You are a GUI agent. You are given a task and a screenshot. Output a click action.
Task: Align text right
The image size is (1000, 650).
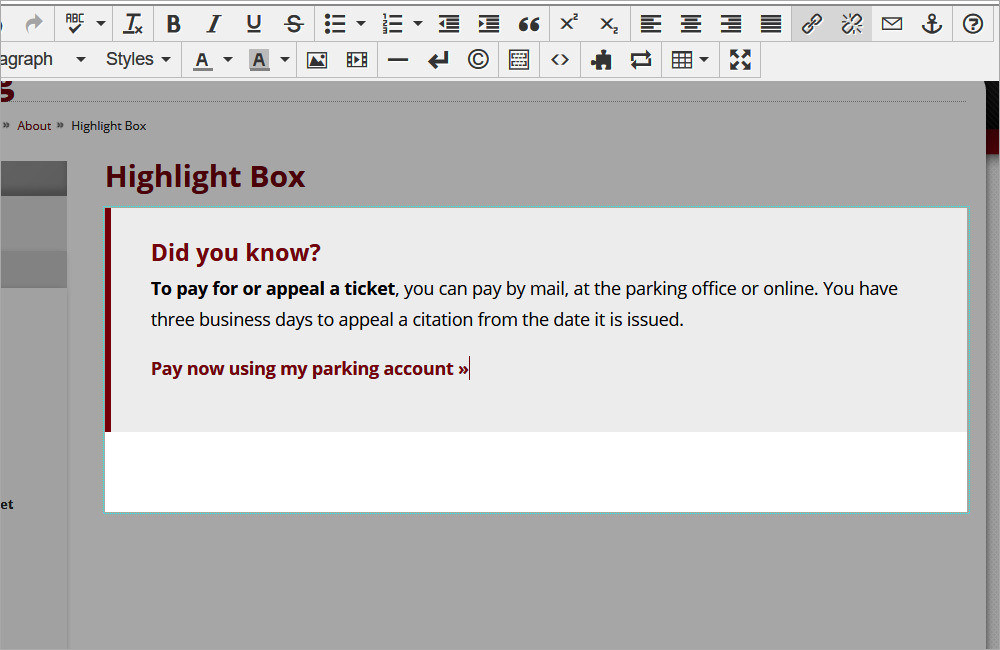[x=731, y=24]
